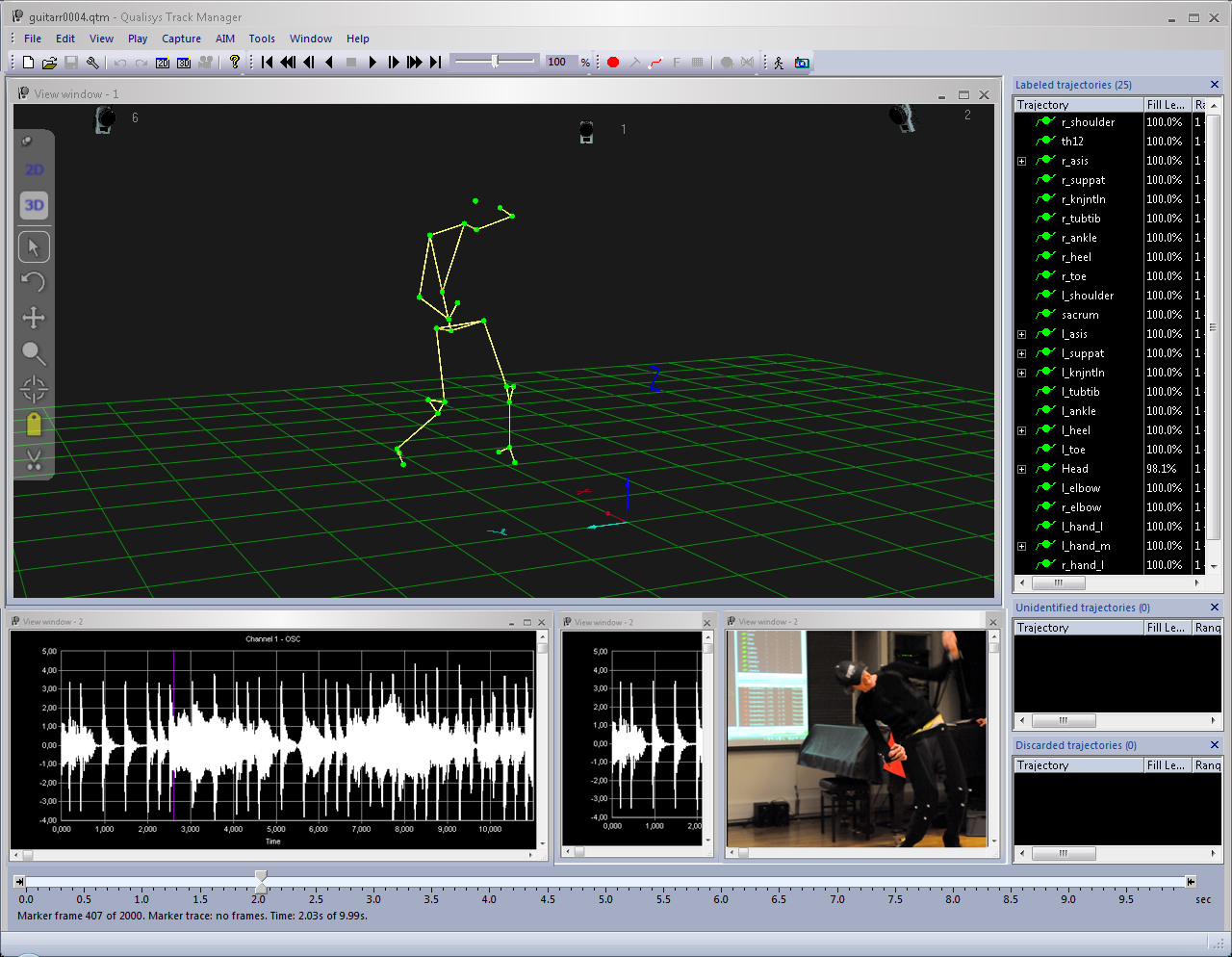Switch the view window to 2D mode
This screenshot has width=1232, height=957.
tap(34, 170)
